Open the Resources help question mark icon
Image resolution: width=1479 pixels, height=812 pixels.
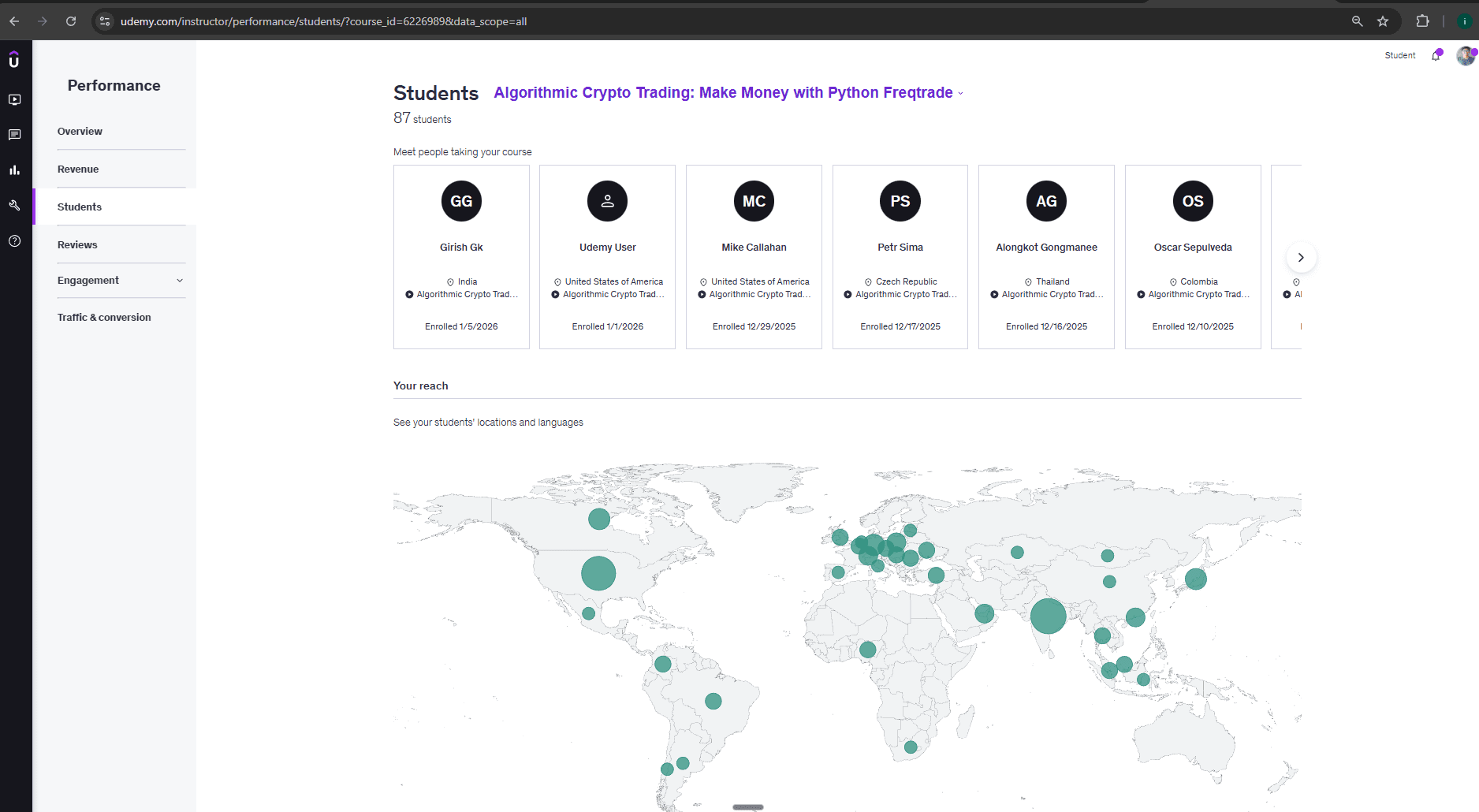click(14, 241)
